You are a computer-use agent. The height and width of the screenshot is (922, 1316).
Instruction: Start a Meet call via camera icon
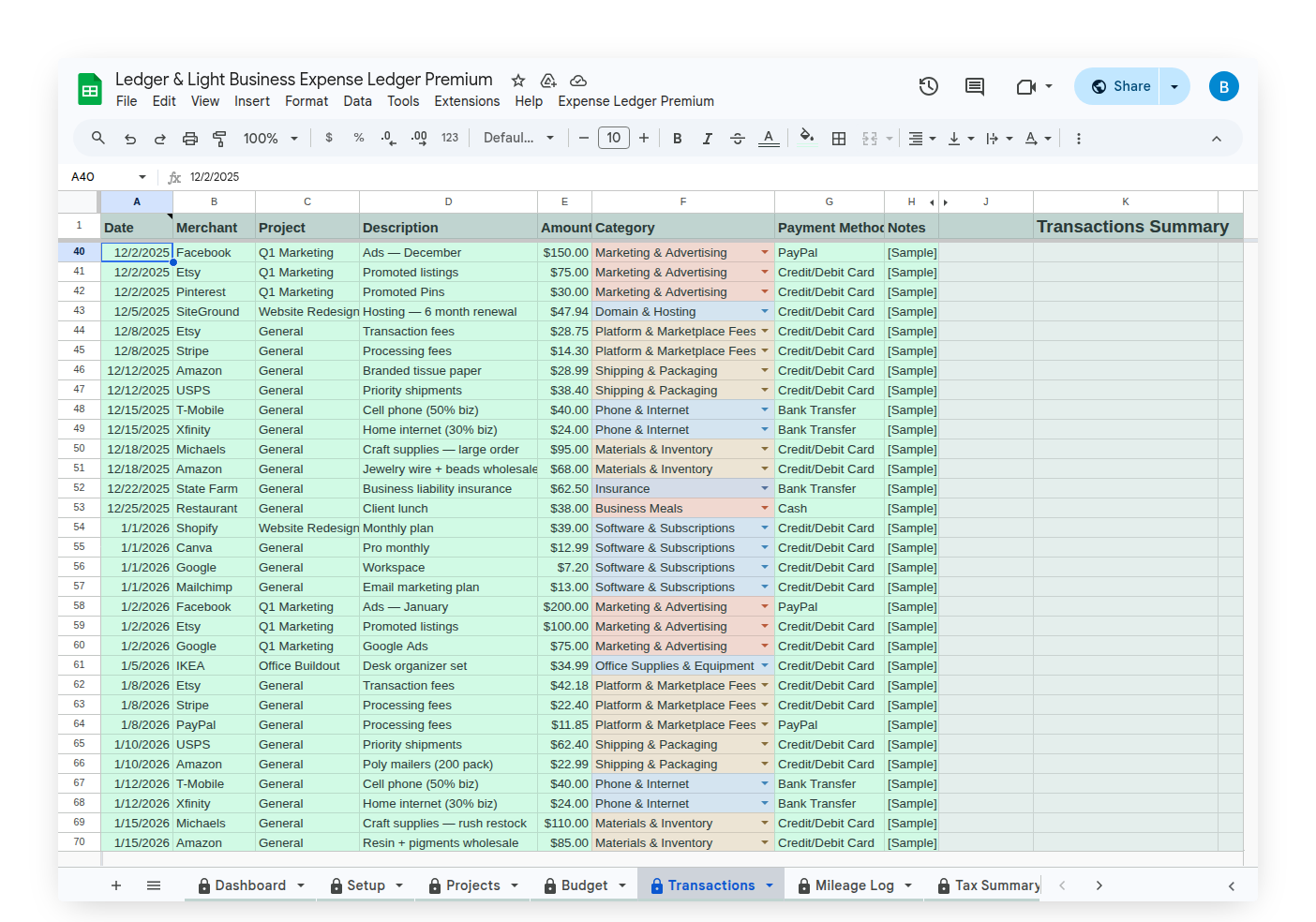(x=1025, y=86)
